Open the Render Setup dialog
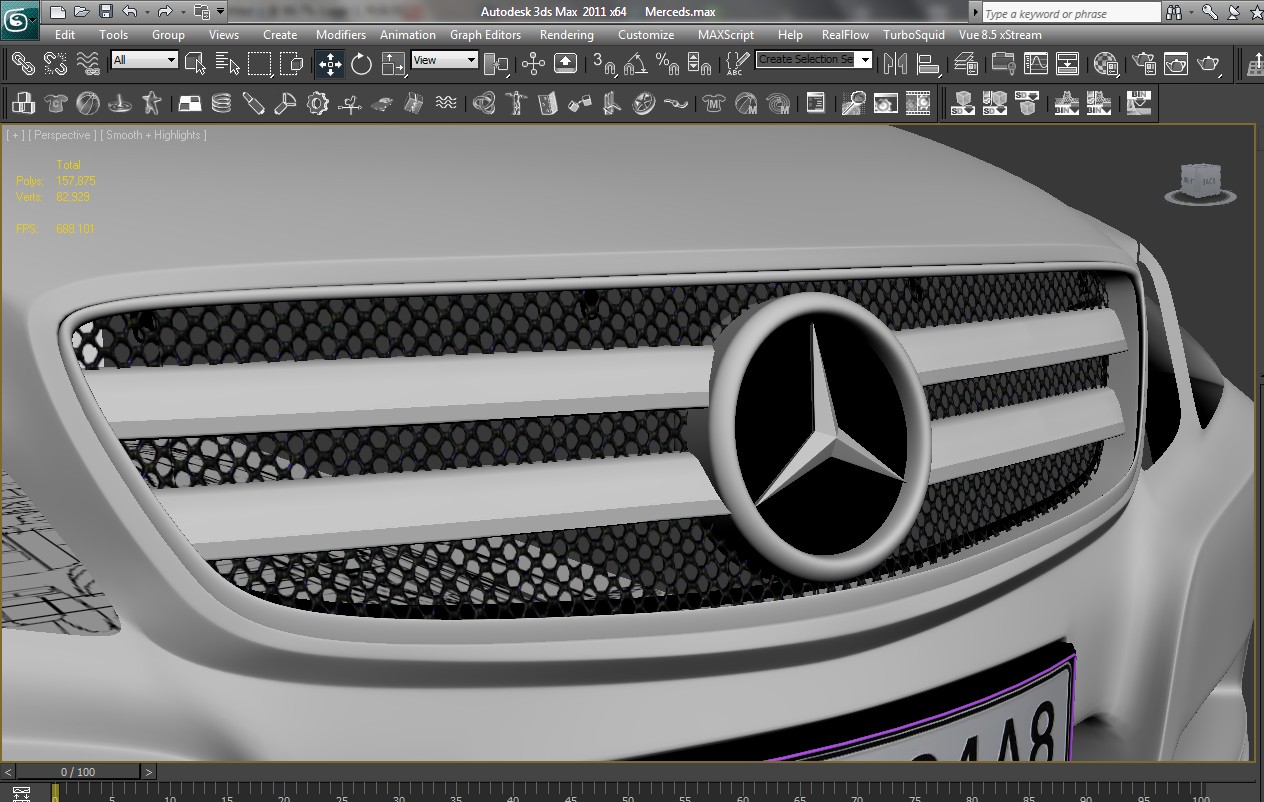This screenshot has width=1264, height=802. click(x=1143, y=64)
